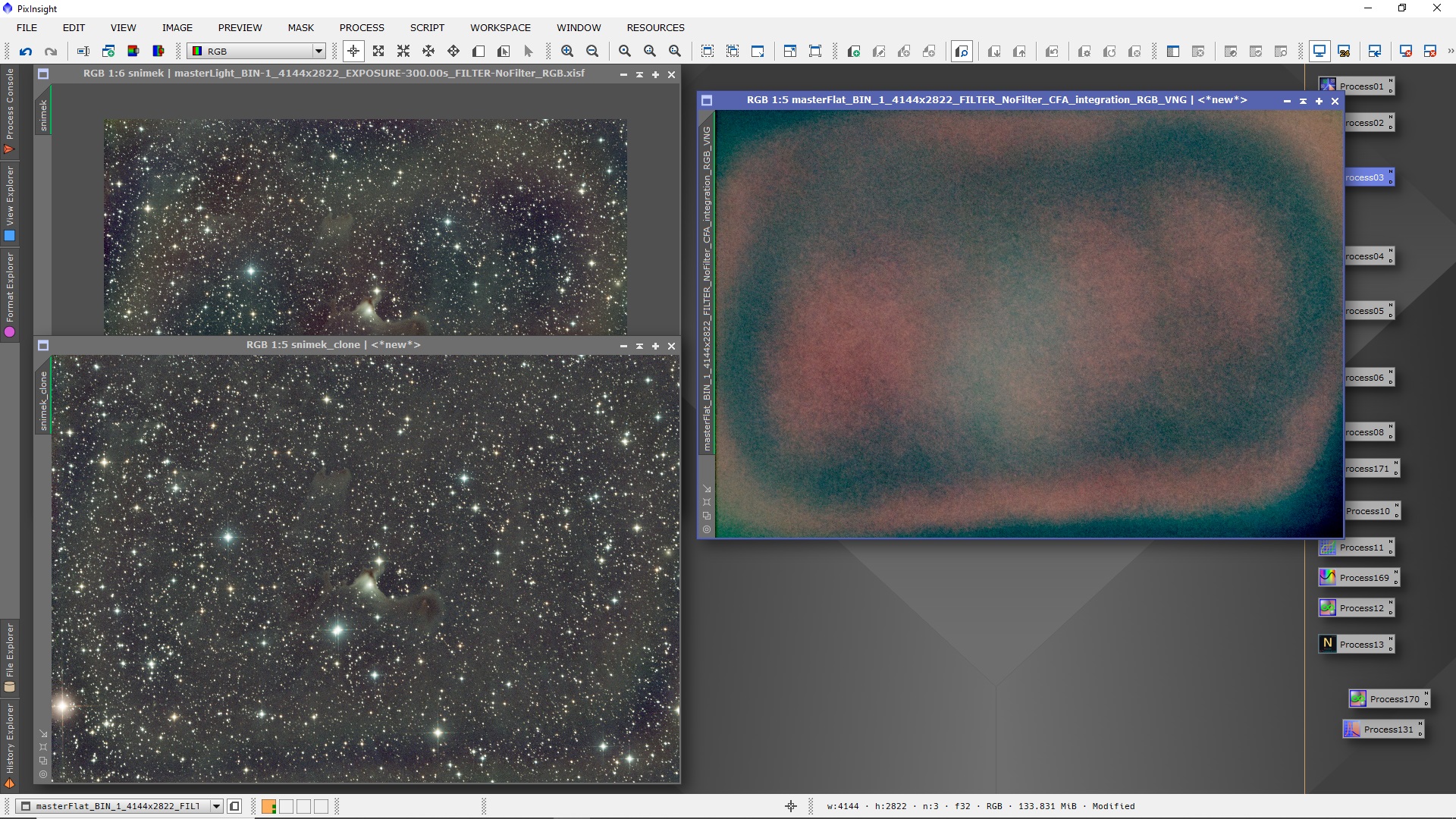Click the Process10 process icon
The width and height of the screenshot is (1456, 819).
pyautogui.click(x=1373, y=511)
